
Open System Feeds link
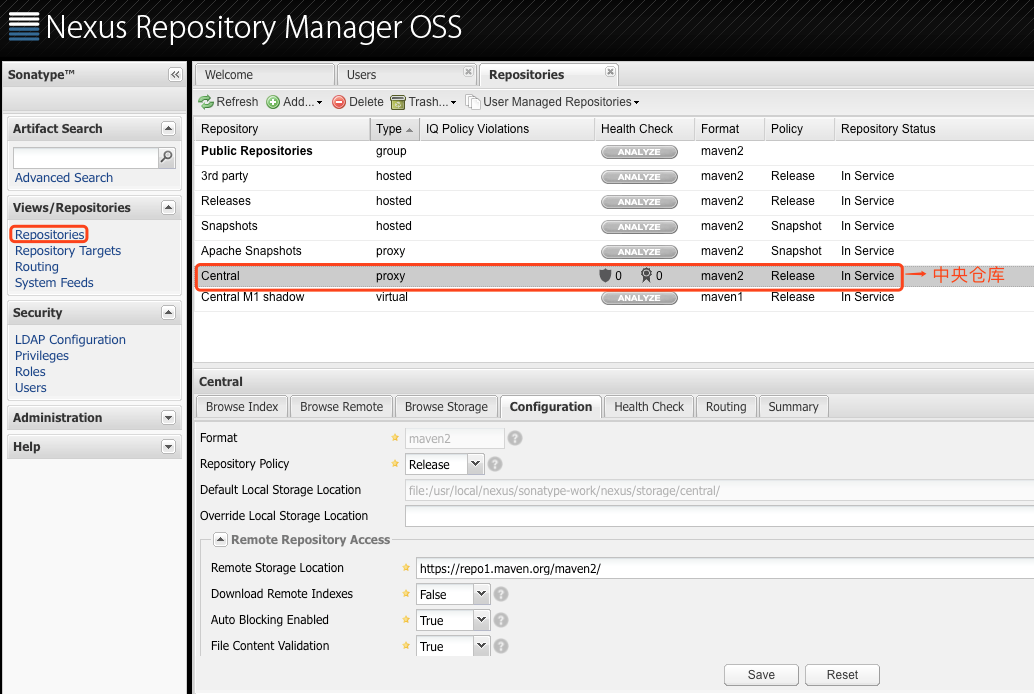[x=54, y=282]
